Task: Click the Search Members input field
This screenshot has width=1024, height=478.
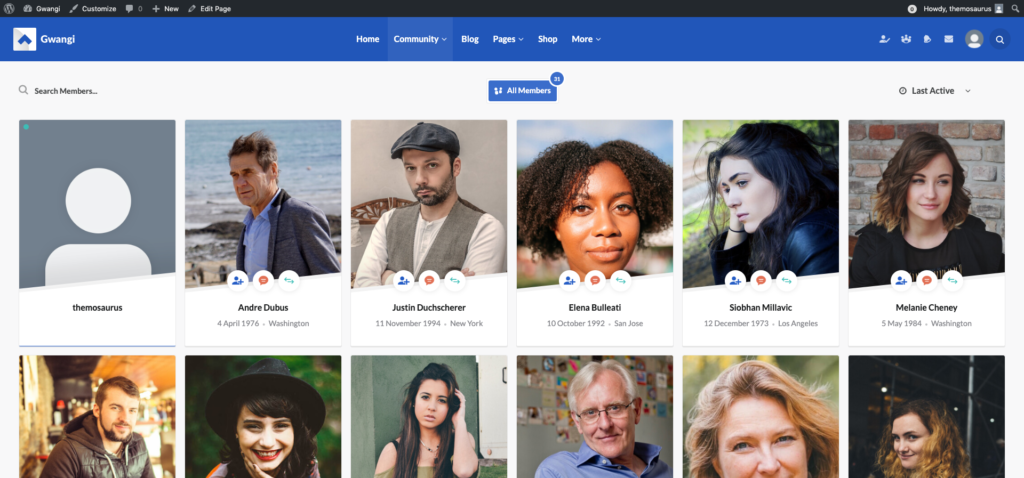Action: point(66,91)
